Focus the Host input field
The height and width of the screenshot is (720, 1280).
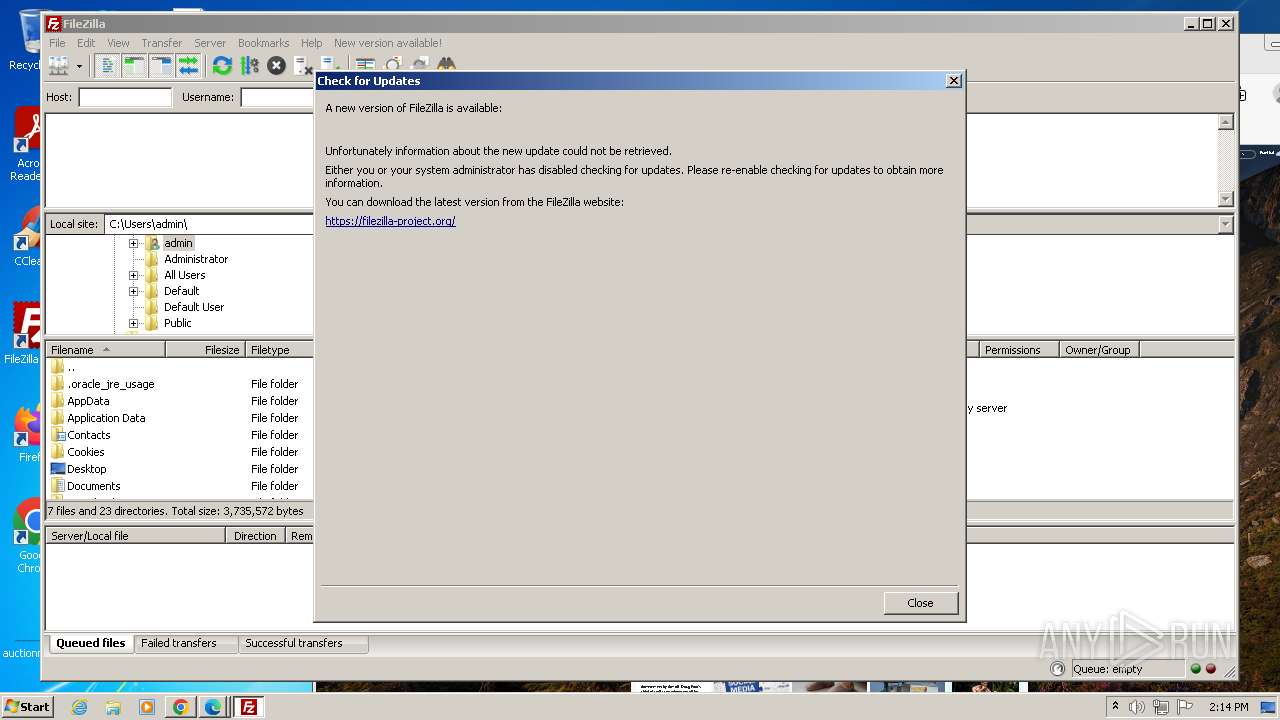point(125,97)
